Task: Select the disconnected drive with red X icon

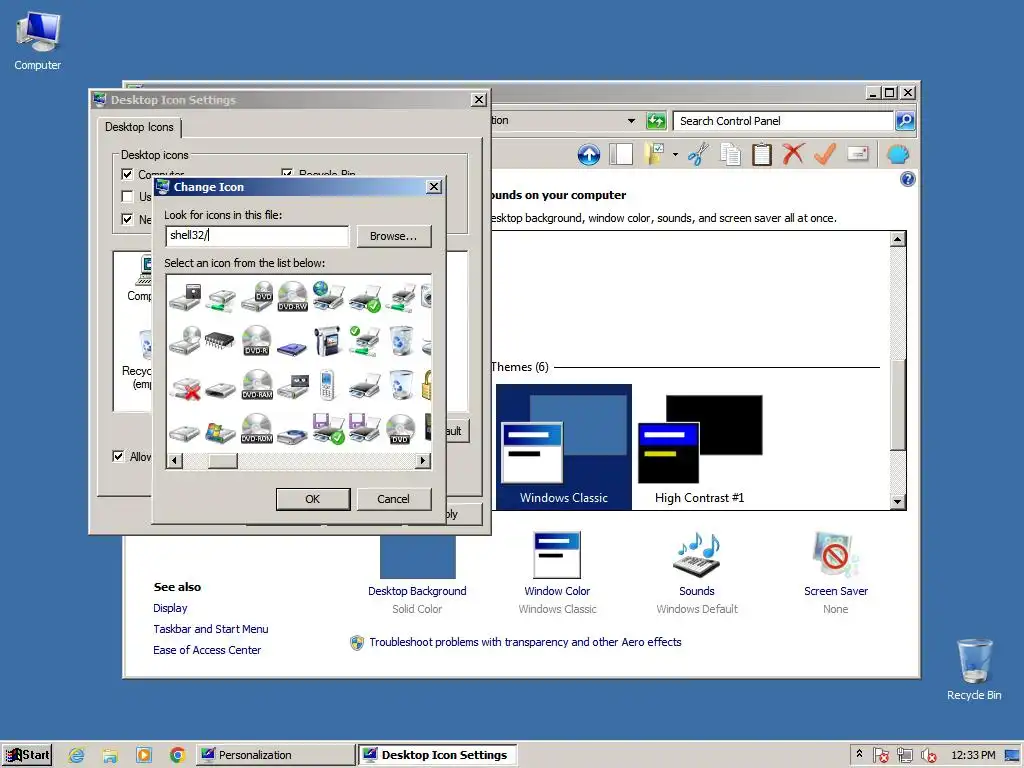Action: tap(185, 388)
